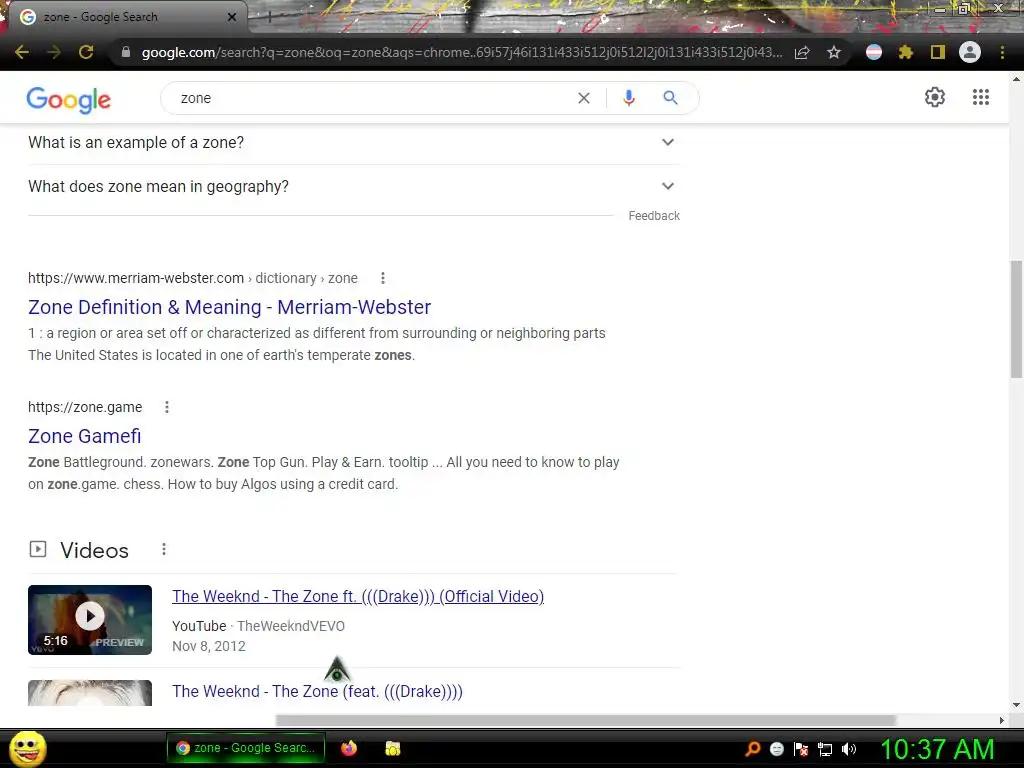Bookmark this page with the star icon
This screenshot has height=768, width=1024.
(834, 52)
